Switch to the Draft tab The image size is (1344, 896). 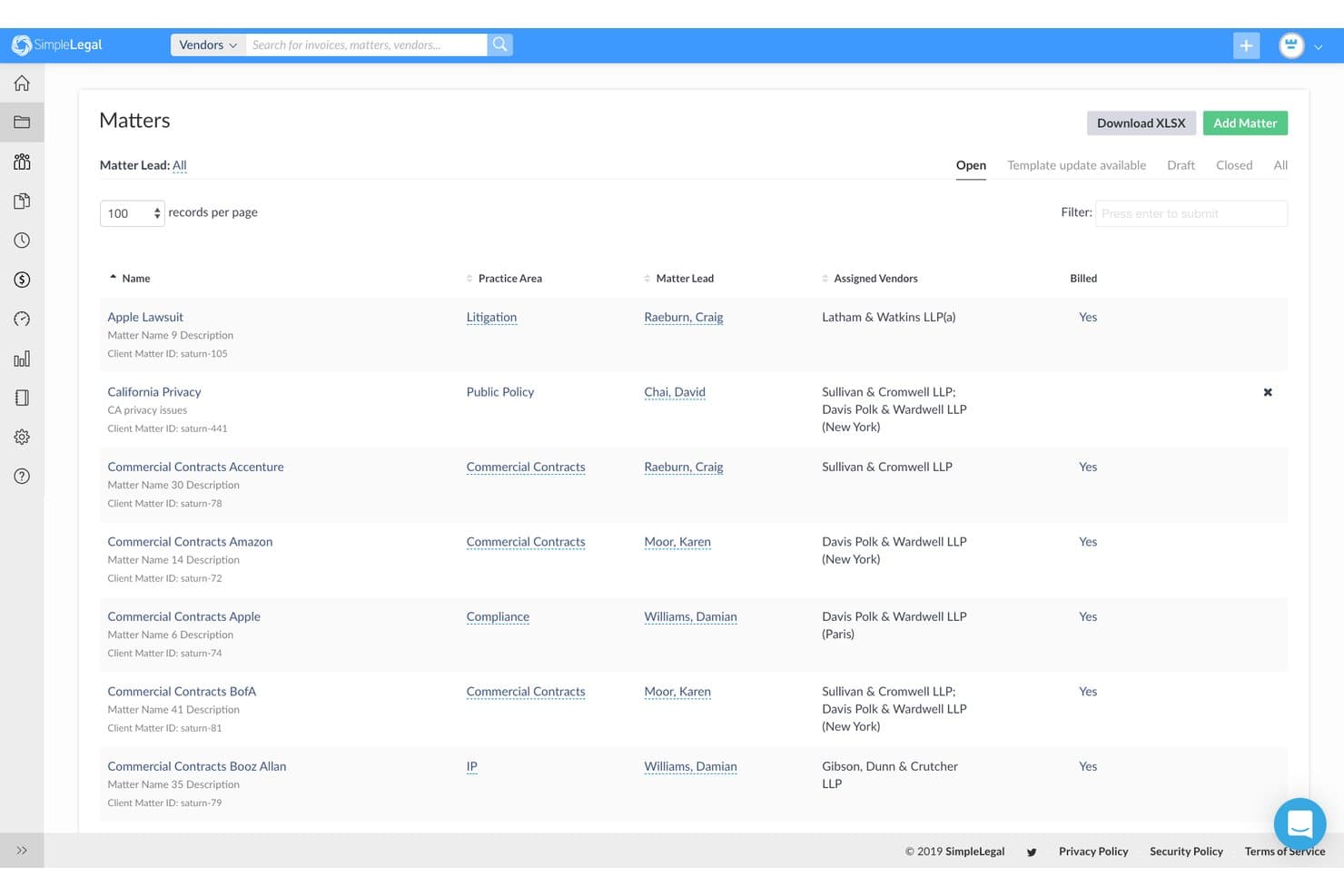coord(1181,165)
